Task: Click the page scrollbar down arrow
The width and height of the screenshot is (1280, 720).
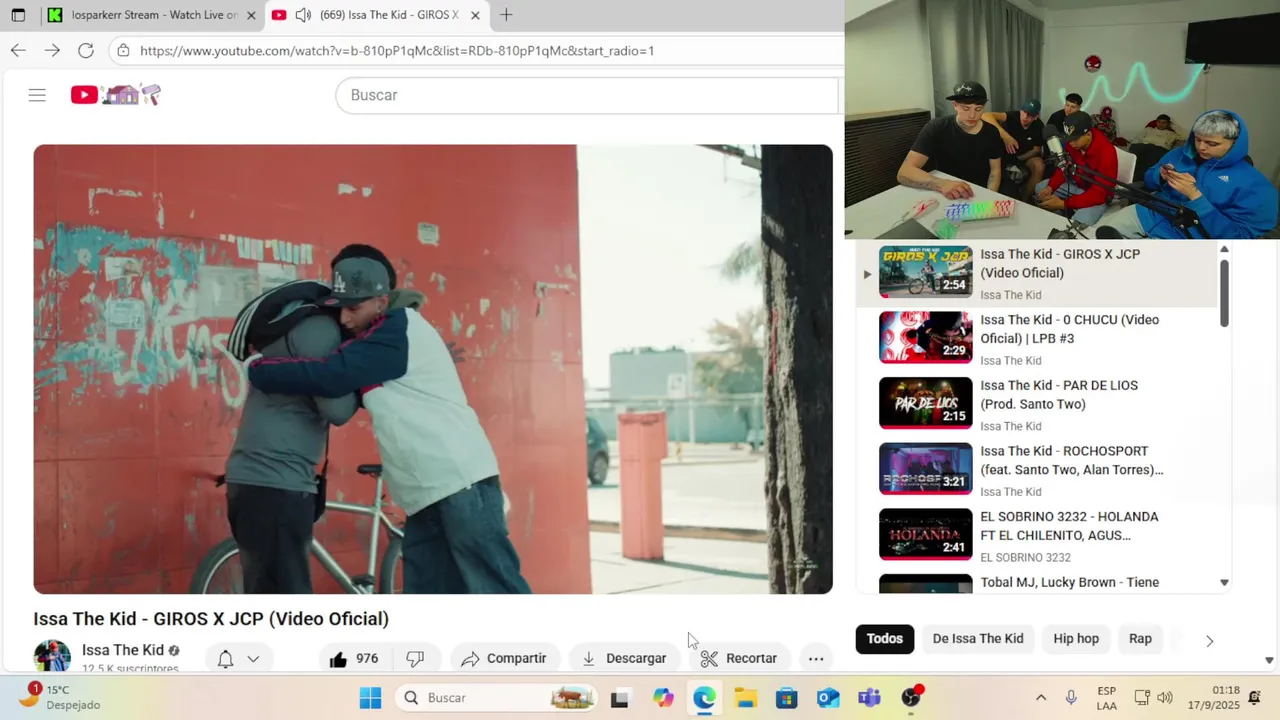Action: pyautogui.click(x=1270, y=660)
